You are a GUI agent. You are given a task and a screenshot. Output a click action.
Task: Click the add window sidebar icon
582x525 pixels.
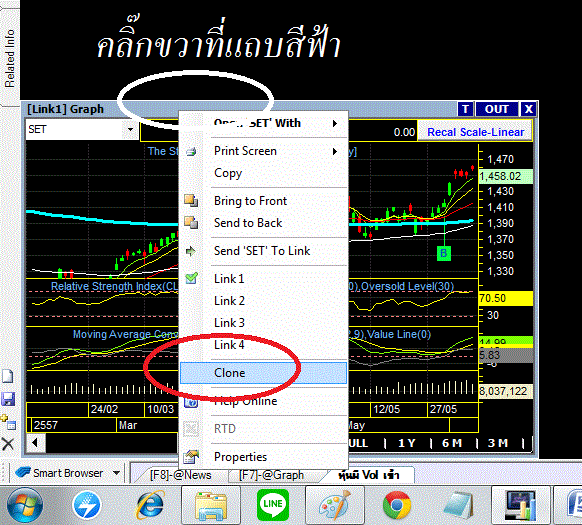[x=8, y=422]
